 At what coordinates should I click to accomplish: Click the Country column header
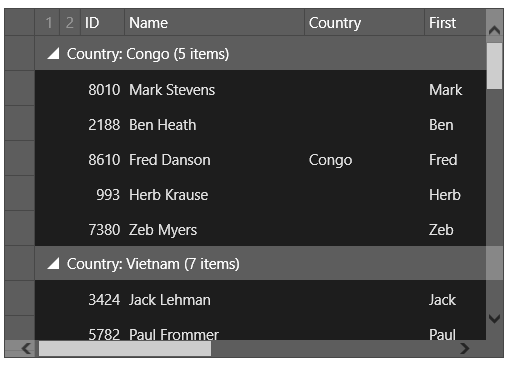tap(365, 23)
